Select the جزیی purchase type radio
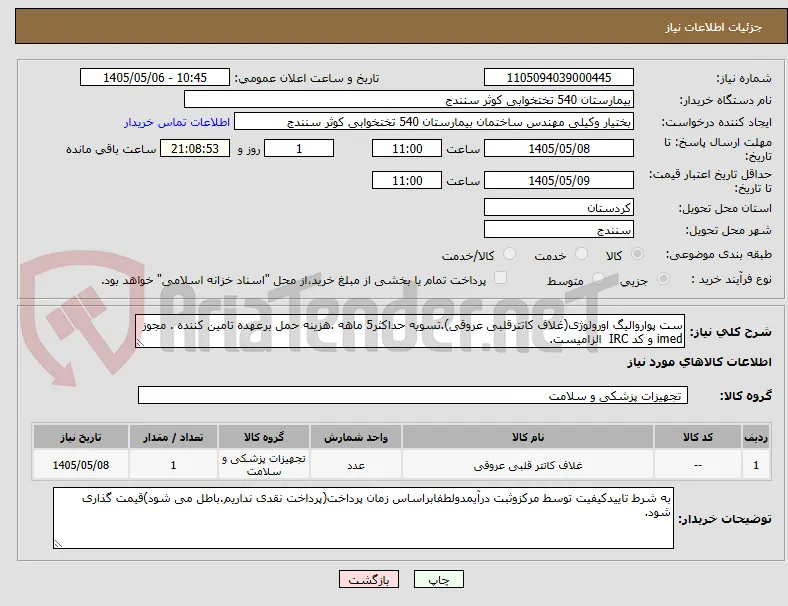This screenshot has width=788, height=606. 663,278
